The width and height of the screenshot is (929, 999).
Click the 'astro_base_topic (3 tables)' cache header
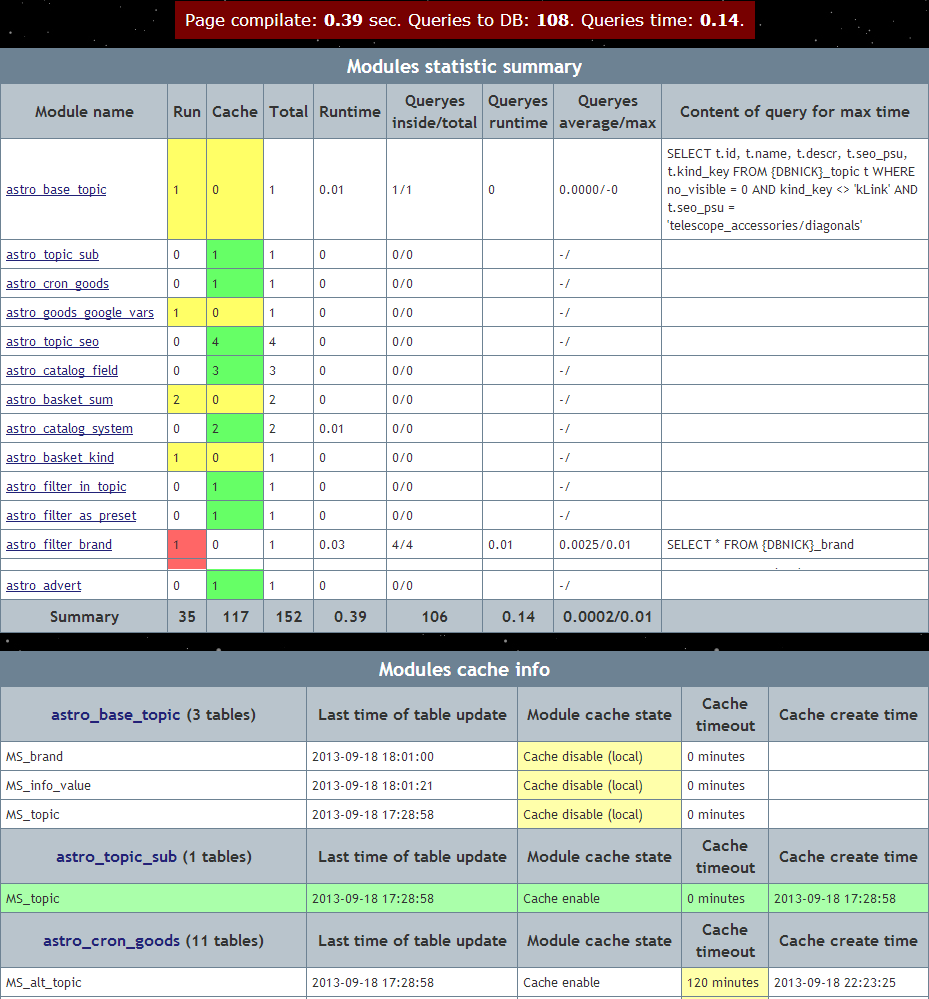(x=154, y=715)
